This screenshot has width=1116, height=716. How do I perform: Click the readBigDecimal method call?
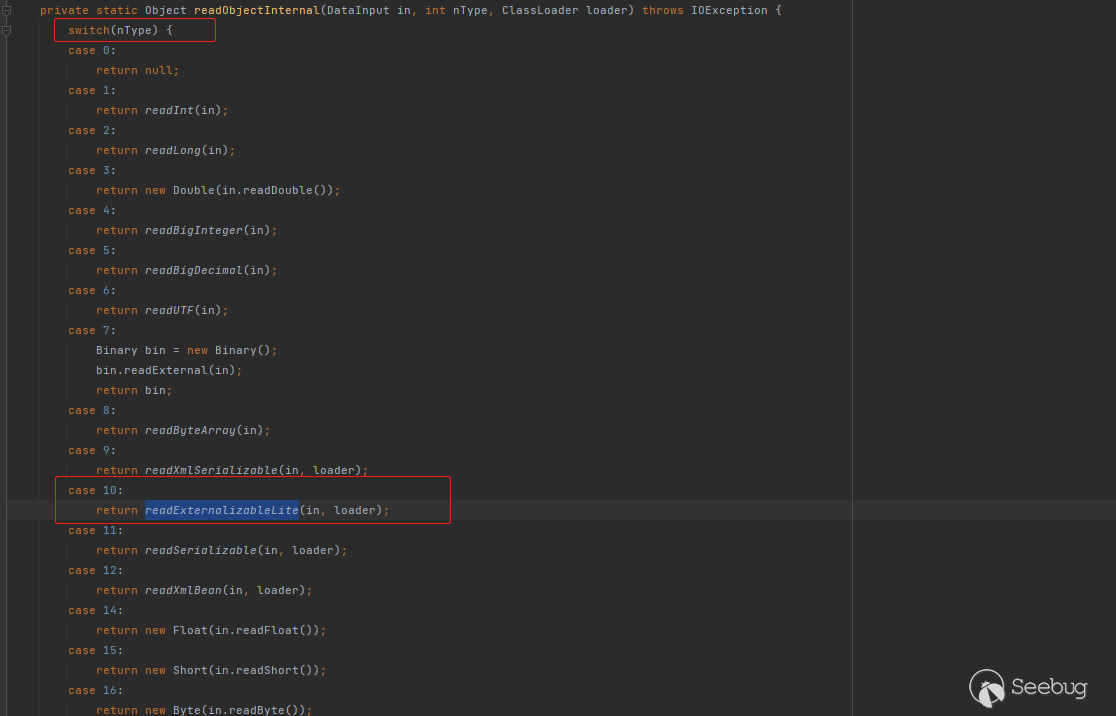(x=193, y=270)
